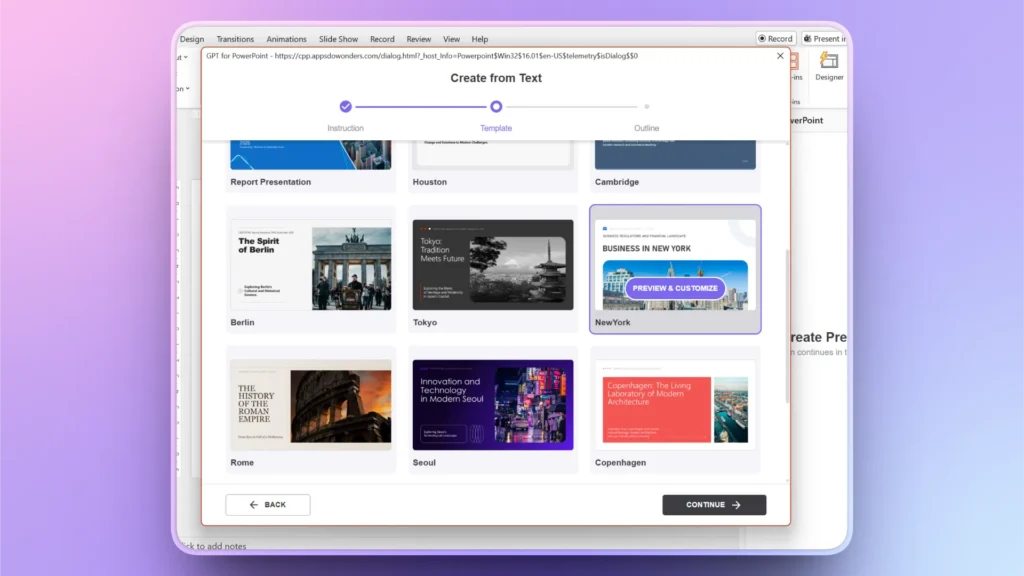The width and height of the screenshot is (1024, 576).
Task: Click the add notes area in PowerPoint
Action: click(213, 546)
